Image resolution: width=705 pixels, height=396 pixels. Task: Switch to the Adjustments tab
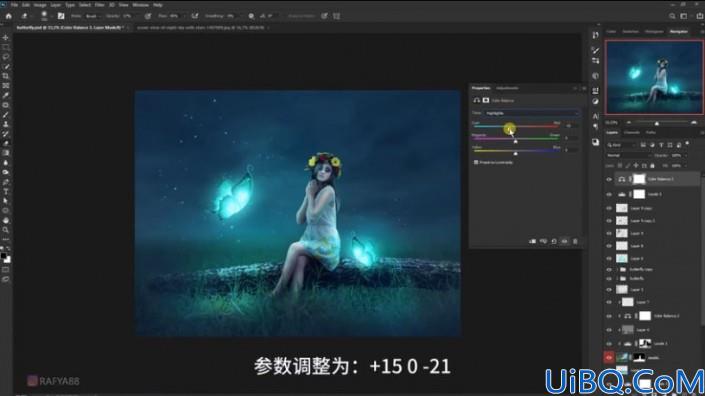tap(507, 88)
